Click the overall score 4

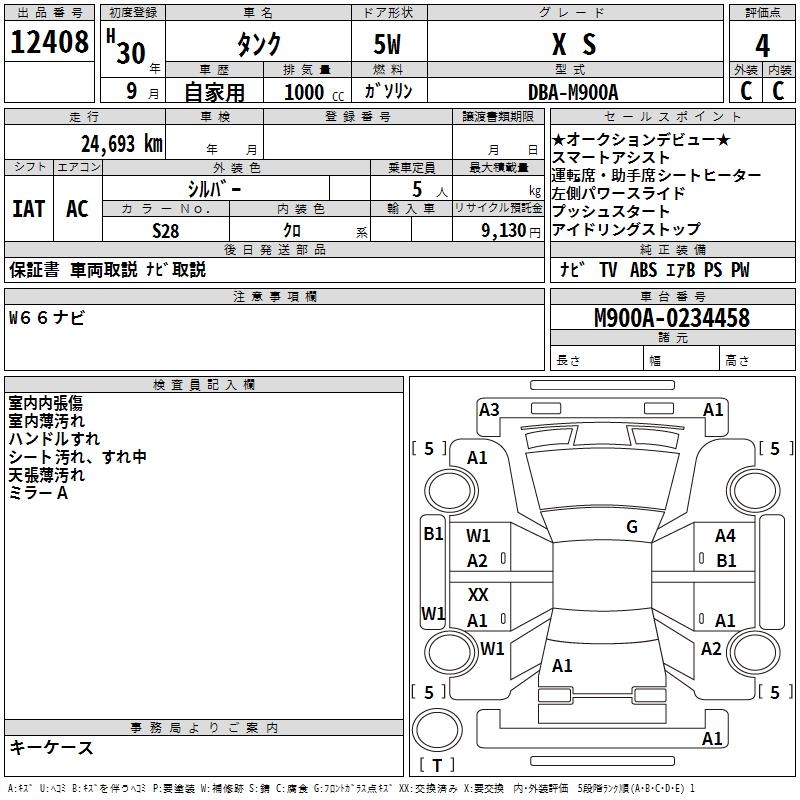[x=762, y=45]
